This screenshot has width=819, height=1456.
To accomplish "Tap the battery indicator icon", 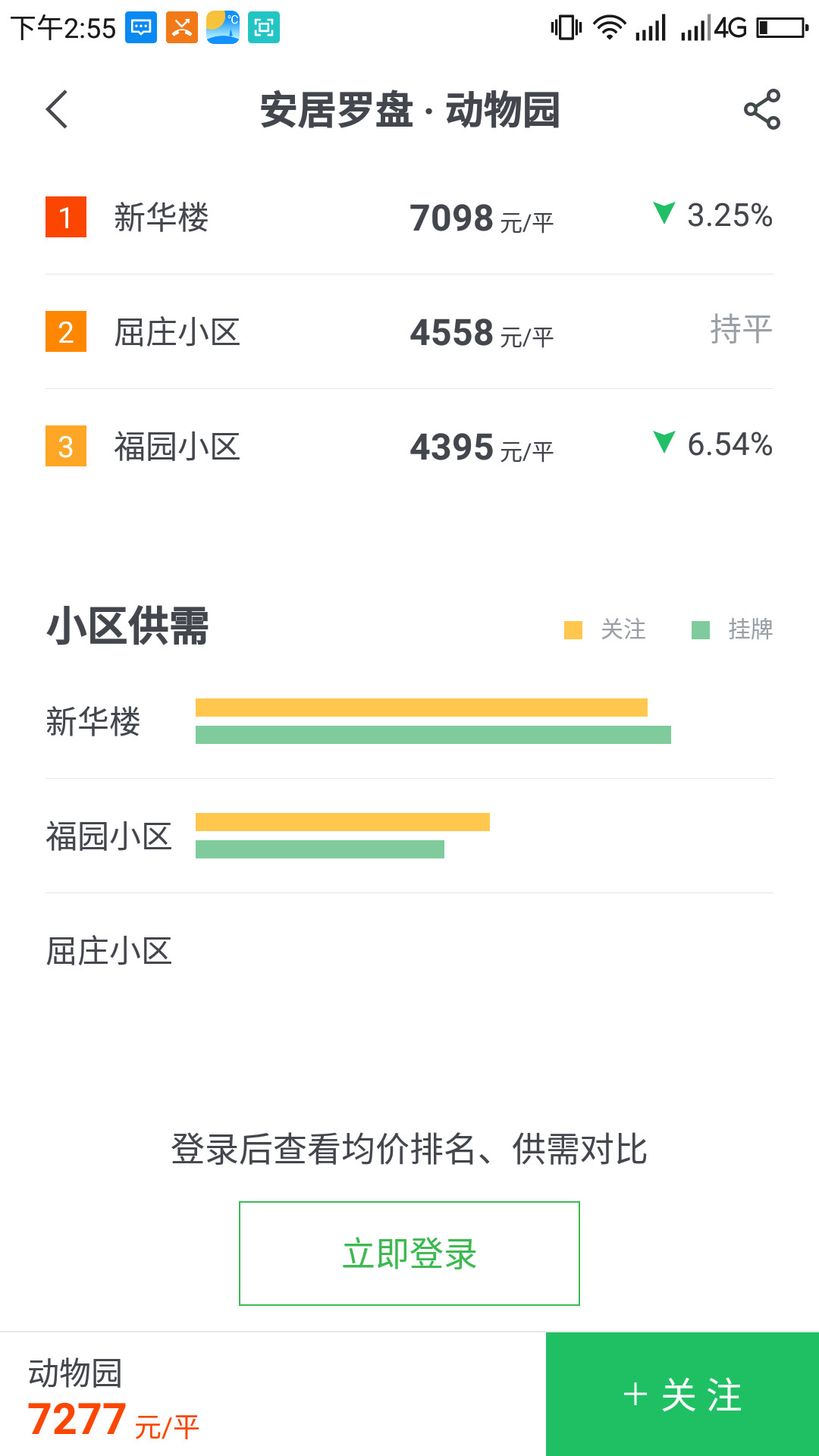I will click(783, 28).
